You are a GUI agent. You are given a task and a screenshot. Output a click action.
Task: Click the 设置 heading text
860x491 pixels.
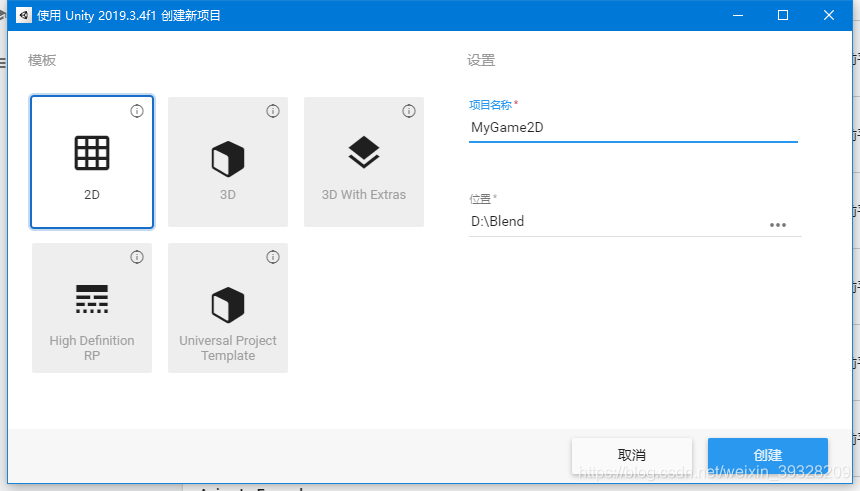pos(481,60)
